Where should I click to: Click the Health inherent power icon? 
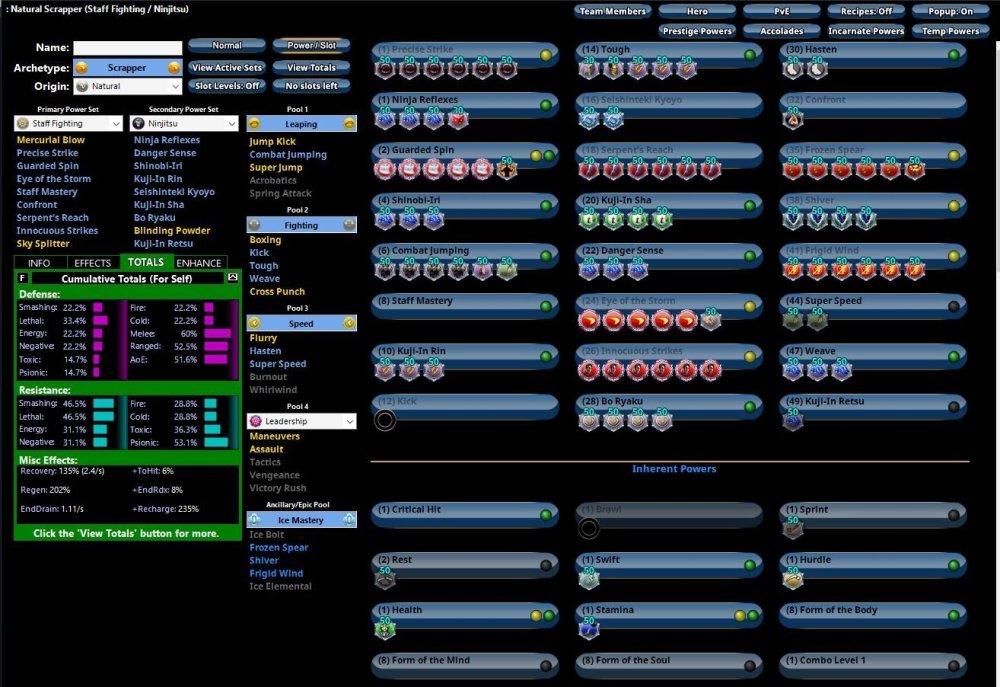point(385,628)
